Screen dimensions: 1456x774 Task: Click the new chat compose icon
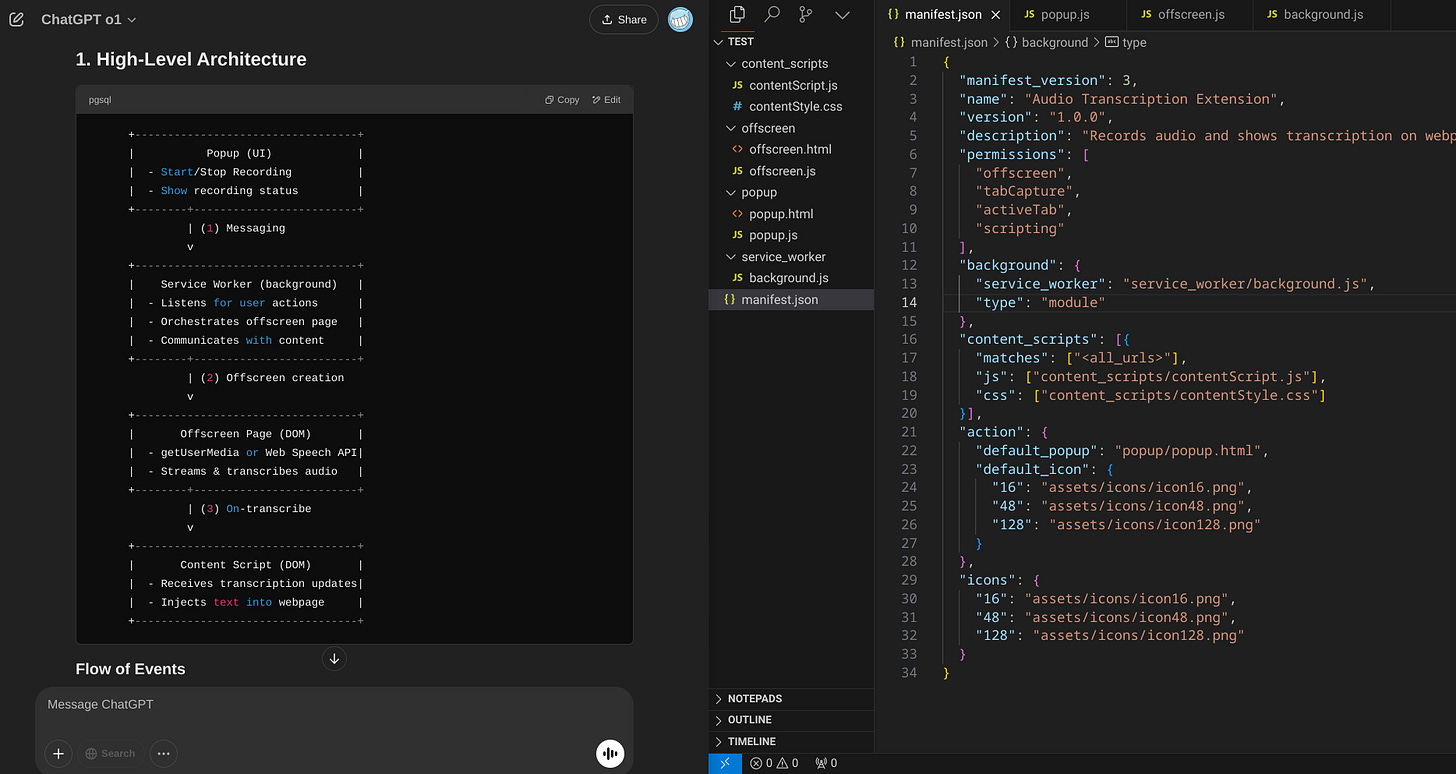point(16,20)
